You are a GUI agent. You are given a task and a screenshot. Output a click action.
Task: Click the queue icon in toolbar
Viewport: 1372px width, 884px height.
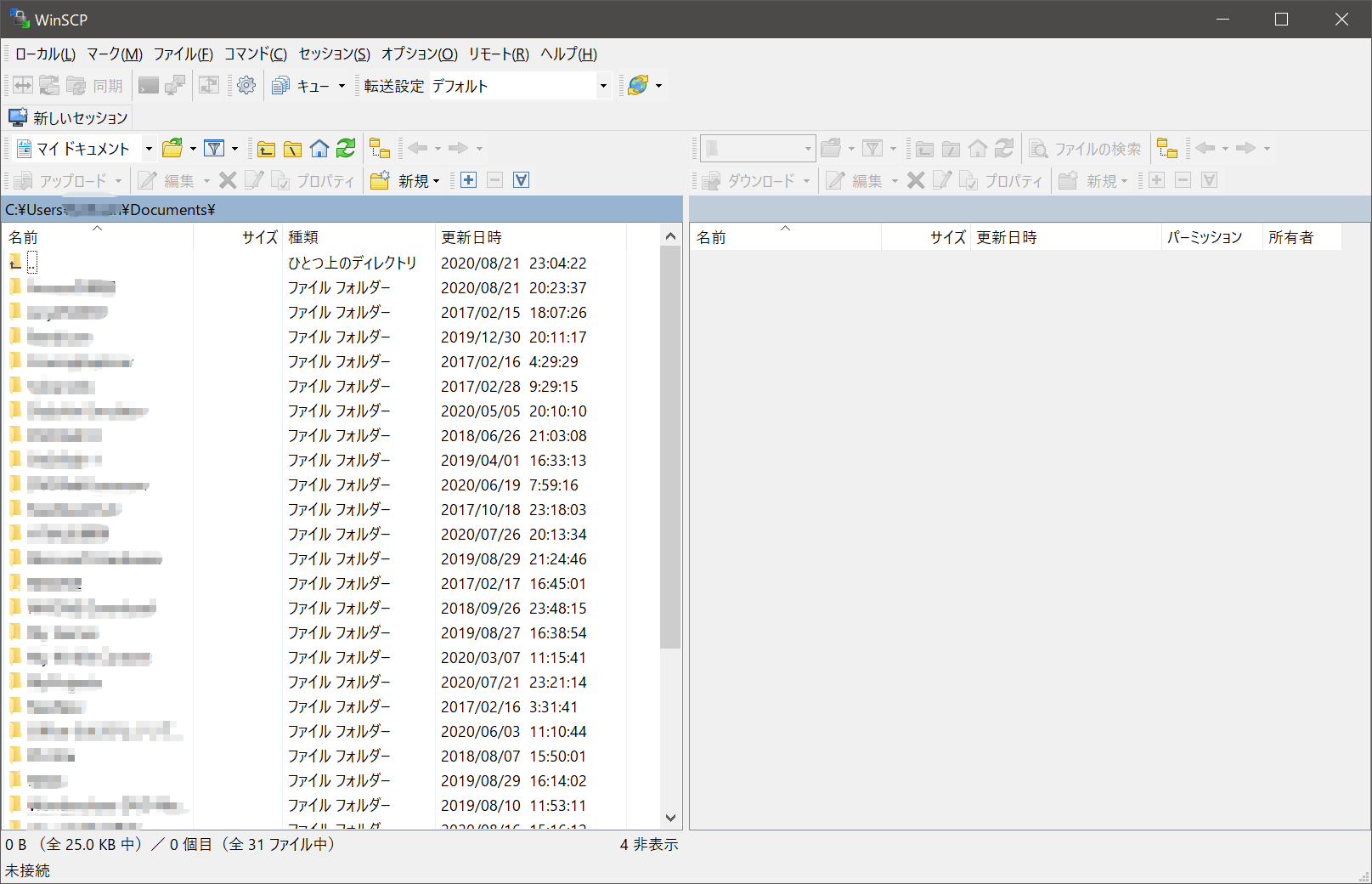tap(280, 86)
